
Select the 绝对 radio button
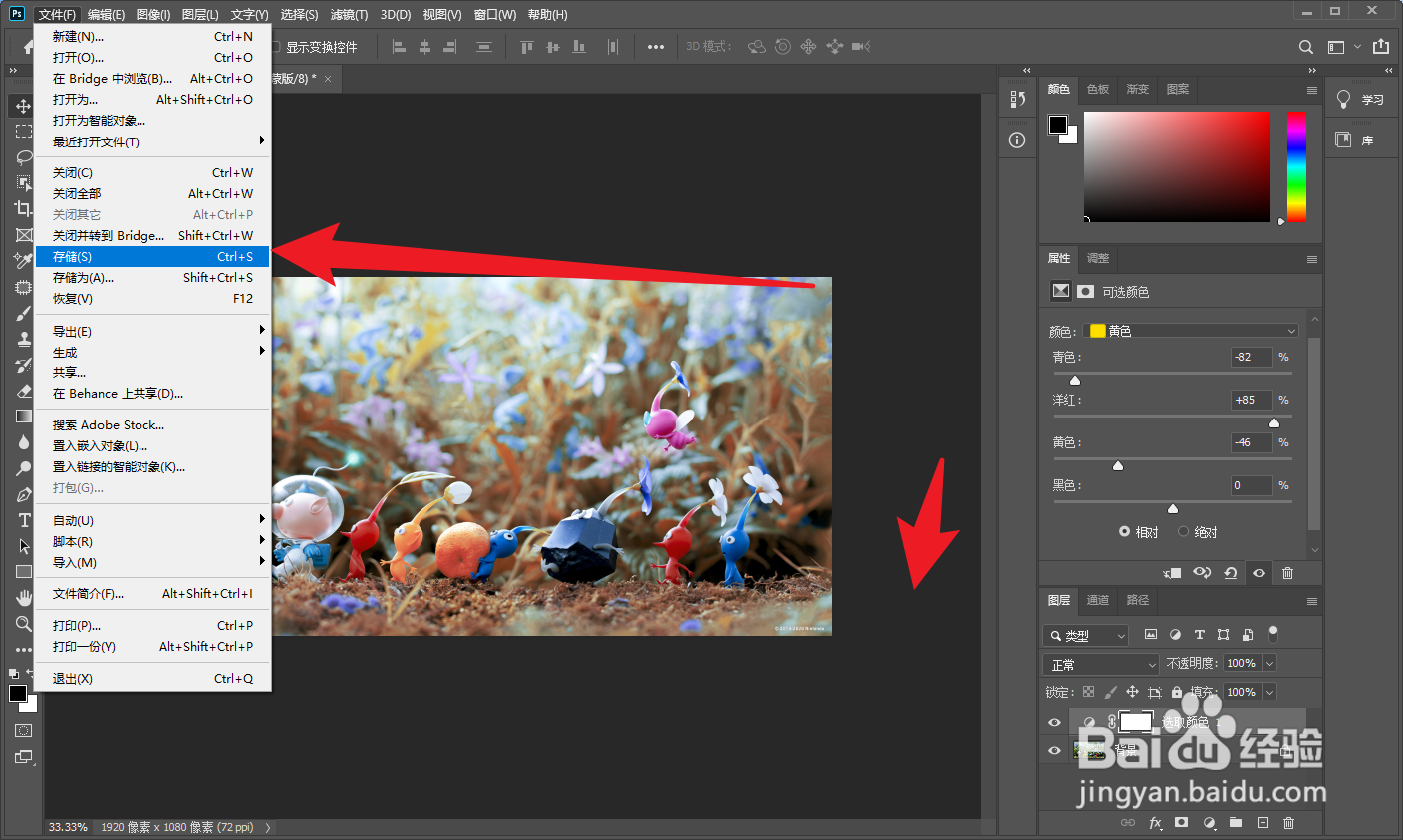click(x=1183, y=532)
